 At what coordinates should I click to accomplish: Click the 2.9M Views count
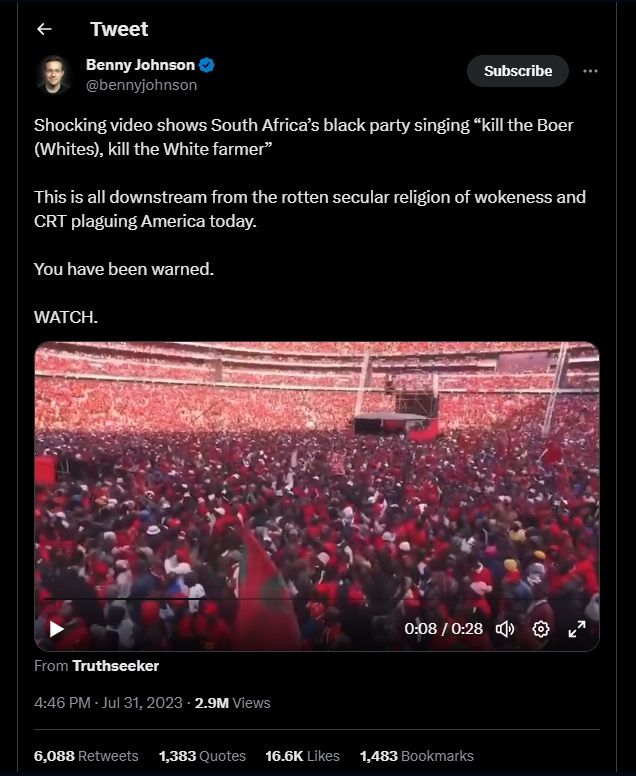(232, 703)
